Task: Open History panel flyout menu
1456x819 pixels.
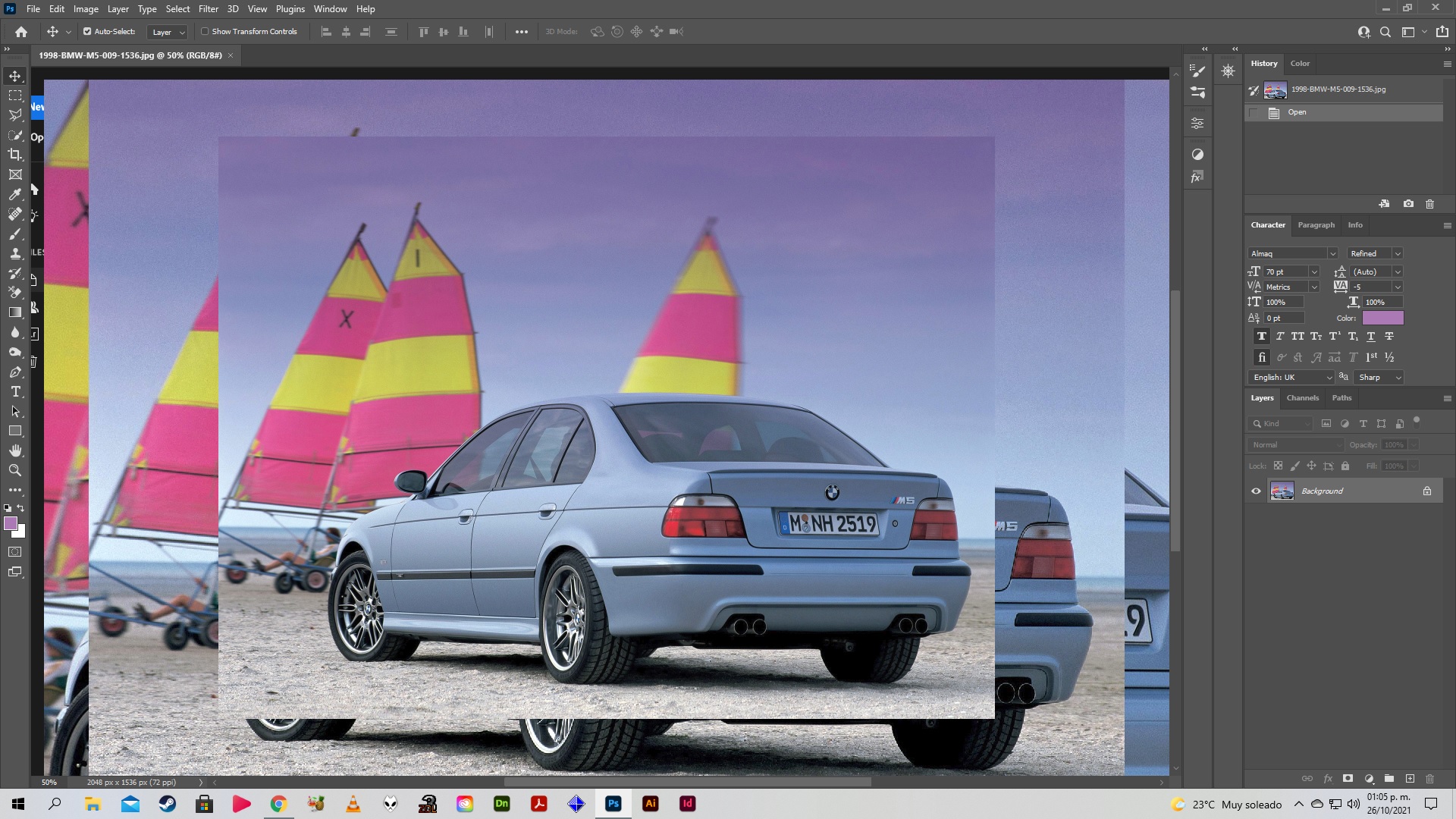Action: (x=1447, y=64)
